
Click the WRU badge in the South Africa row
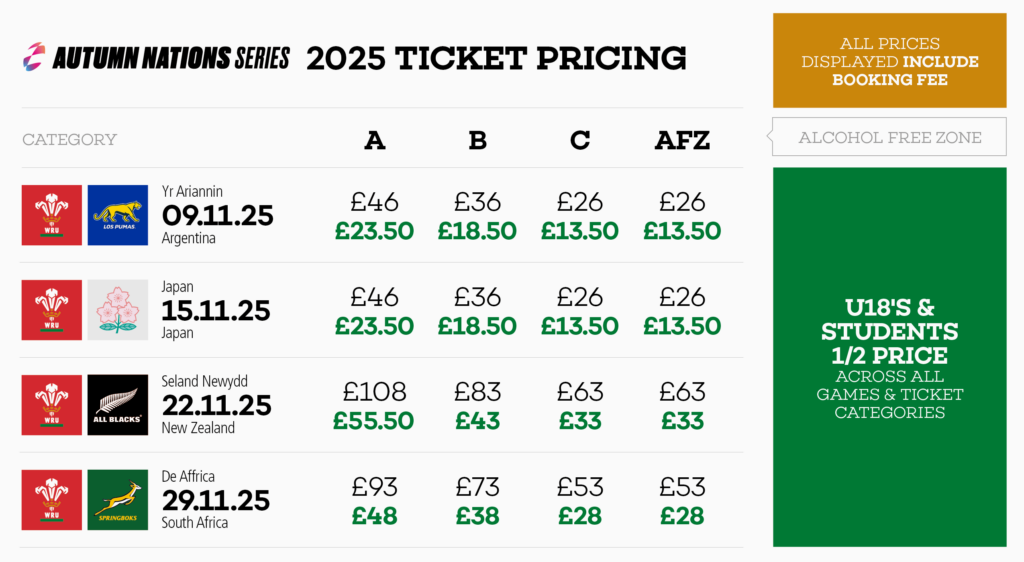(52, 500)
